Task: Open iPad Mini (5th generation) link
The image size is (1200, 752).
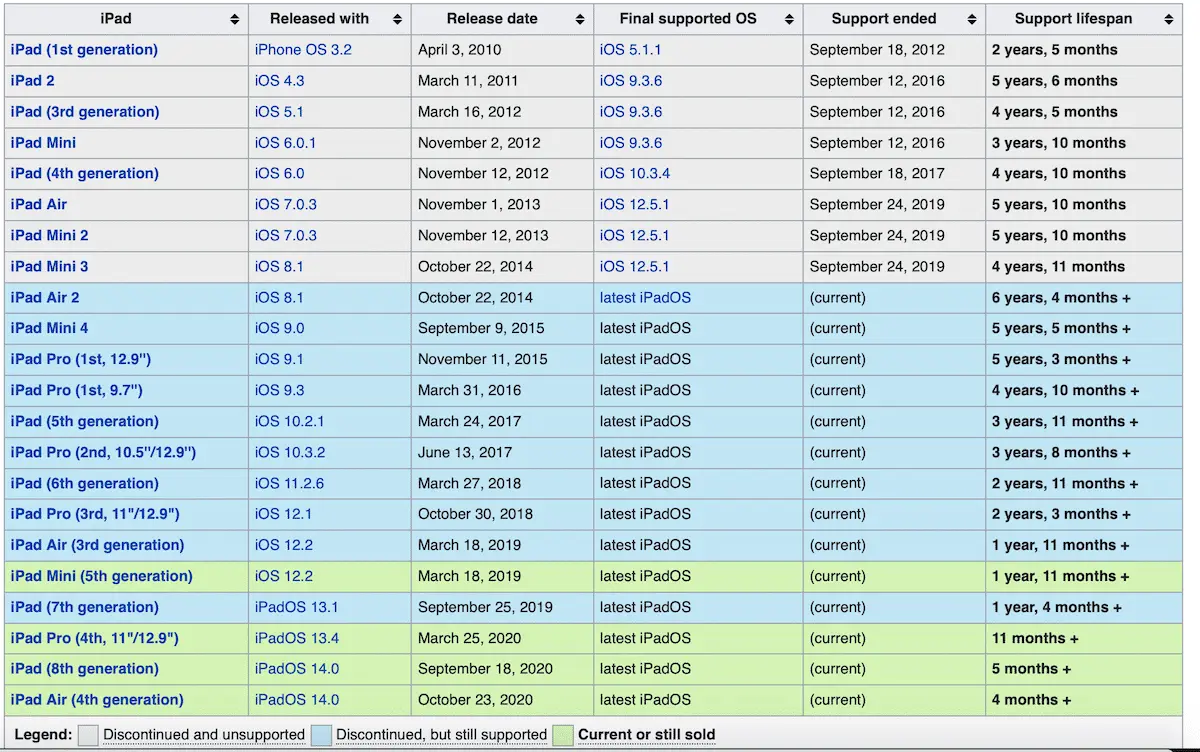Action: tap(101, 576)
